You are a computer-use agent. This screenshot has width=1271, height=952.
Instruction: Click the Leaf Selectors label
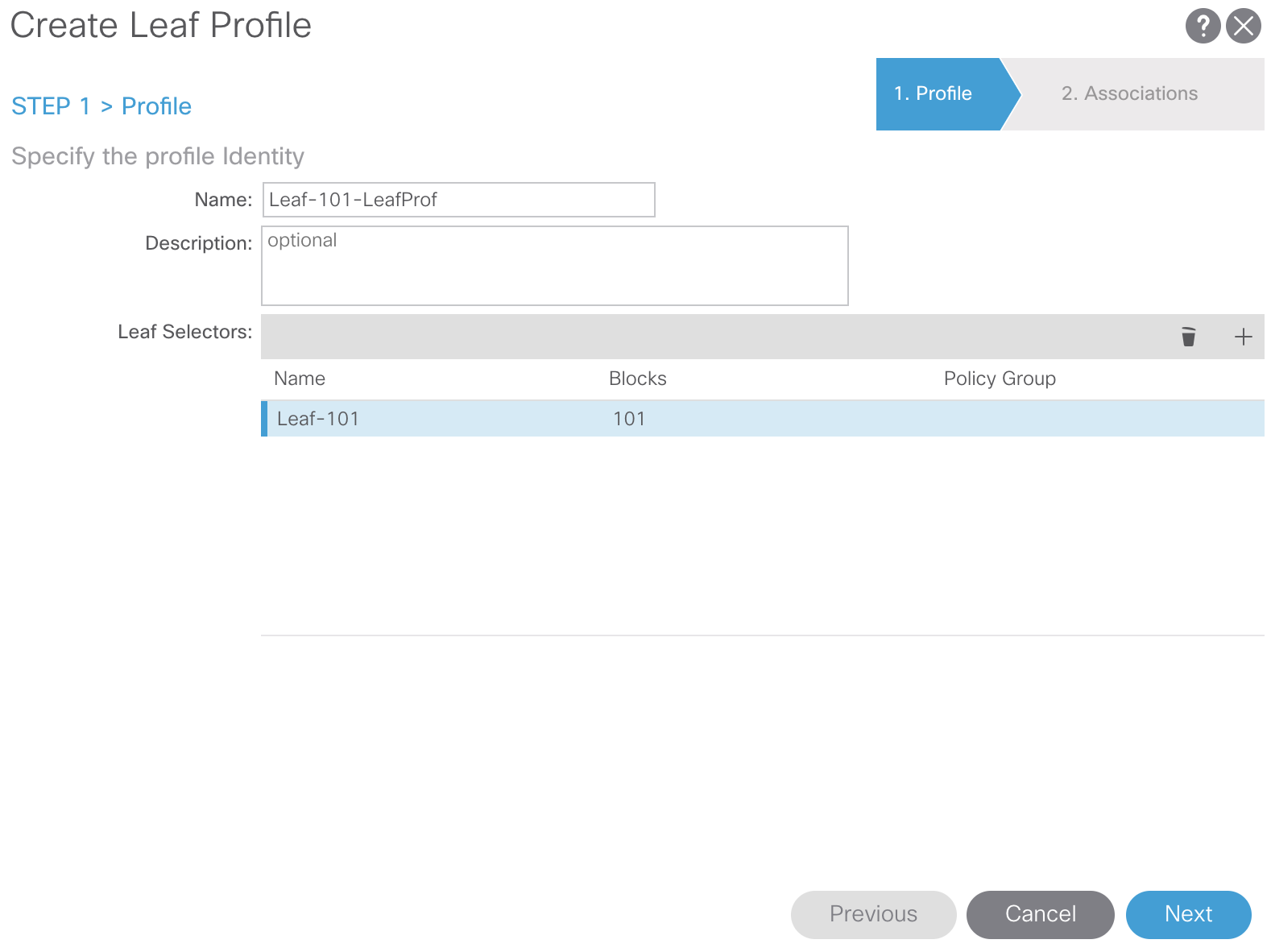(184, 332)
